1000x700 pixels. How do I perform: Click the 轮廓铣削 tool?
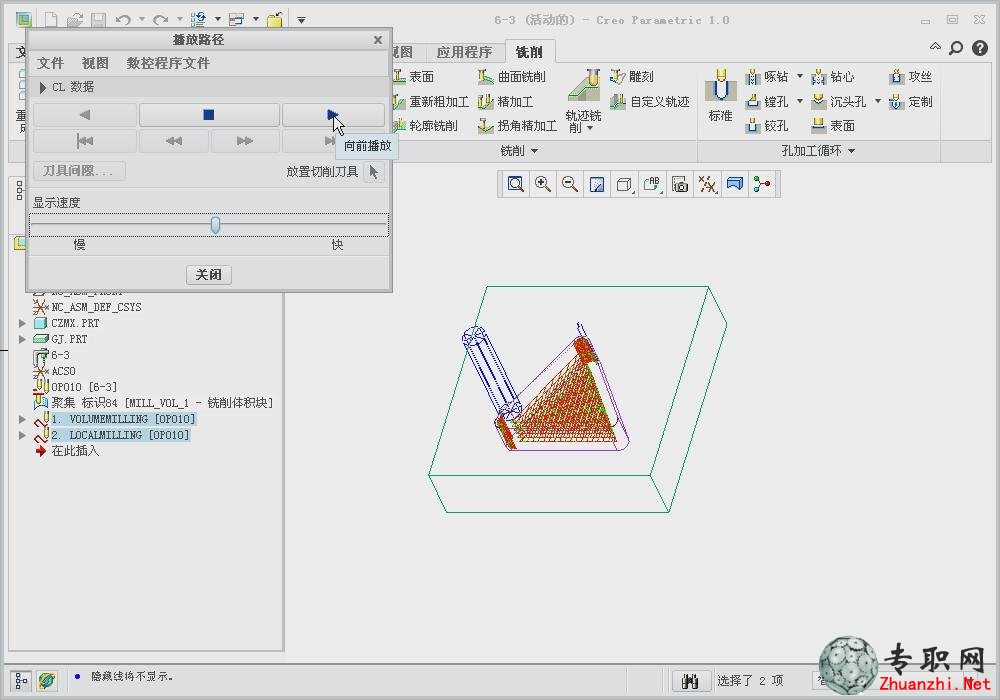[x=425, y=126]
